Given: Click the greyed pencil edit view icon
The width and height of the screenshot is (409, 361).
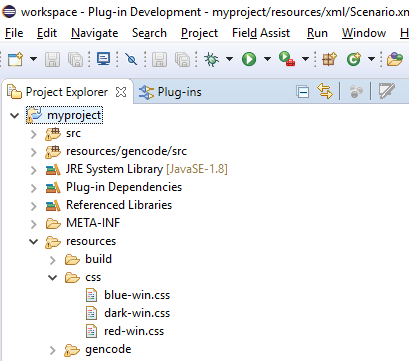Looking at the screenshot, I should click(387, 91).
